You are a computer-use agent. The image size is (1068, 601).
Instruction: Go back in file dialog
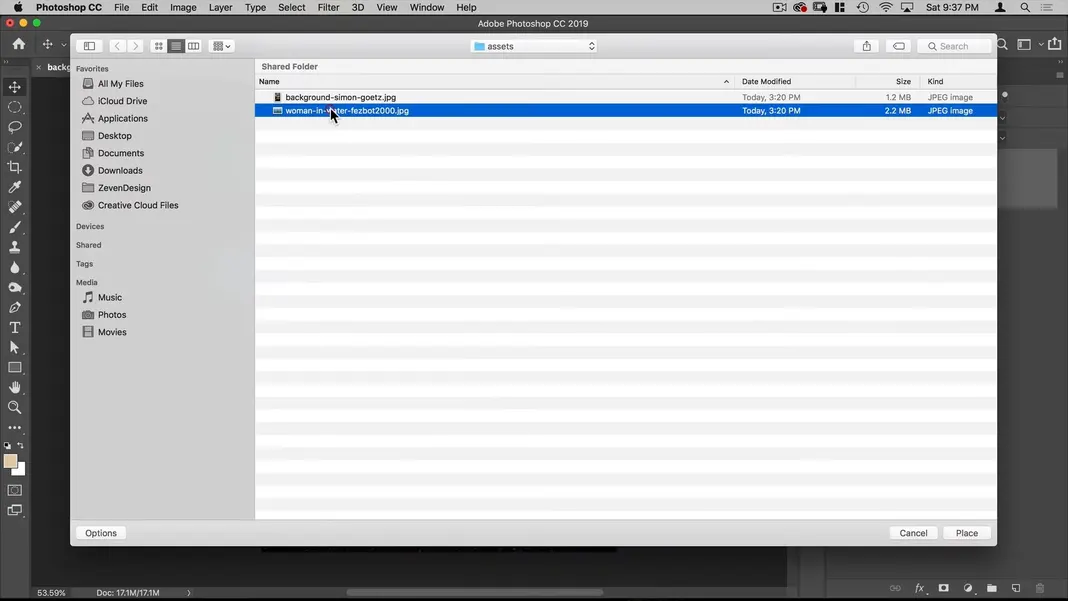pos(117,46)
